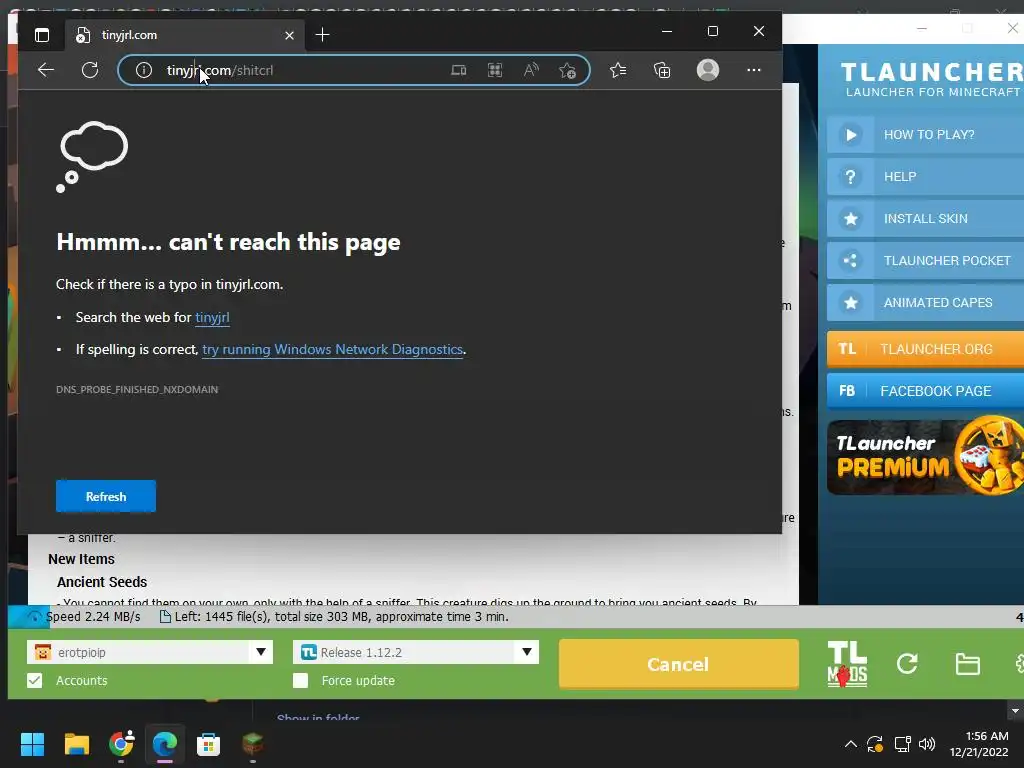Image resolution: width=1024 pixels, height=768 pixels.
Task: Open HELP in TLauncher sidebar
Action: pyautogui.click(x=925, y=176)
